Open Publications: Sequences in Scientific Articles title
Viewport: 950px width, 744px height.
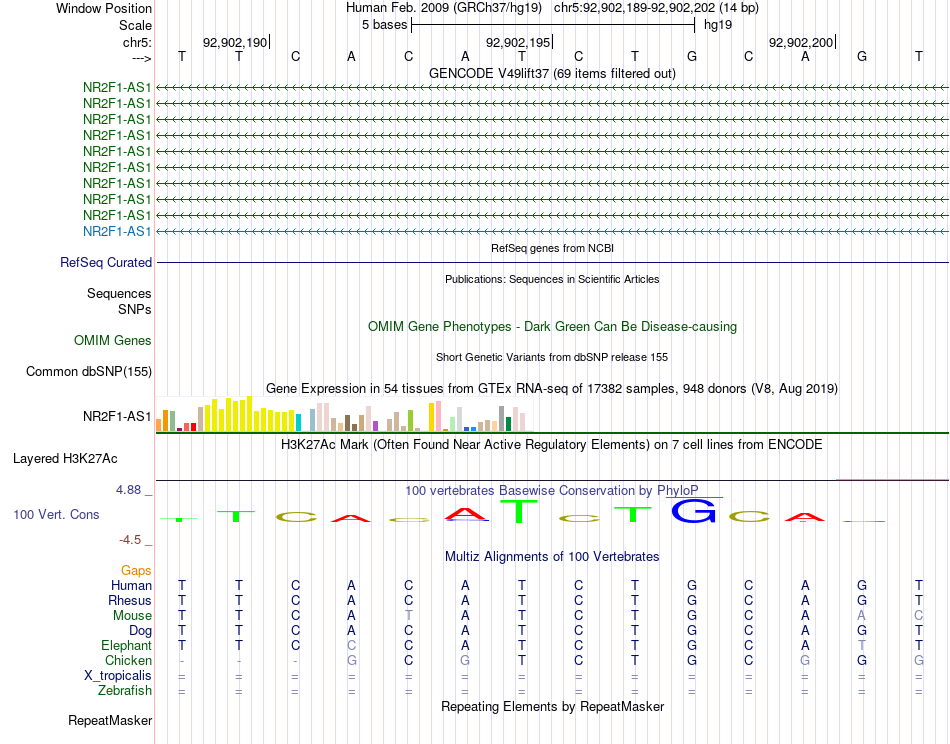(x=552, y=279)
